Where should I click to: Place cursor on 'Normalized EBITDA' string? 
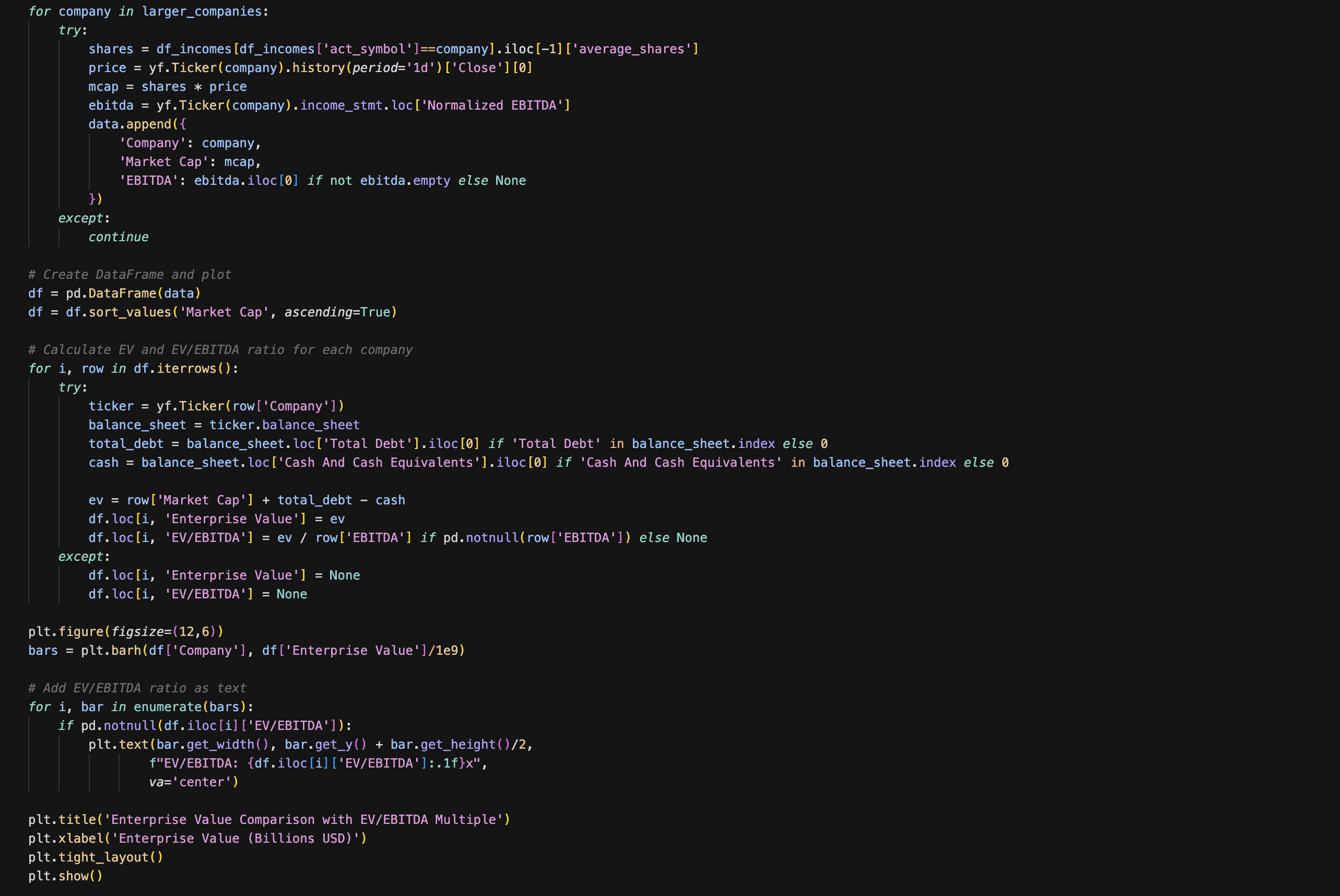tap(491, 105)
